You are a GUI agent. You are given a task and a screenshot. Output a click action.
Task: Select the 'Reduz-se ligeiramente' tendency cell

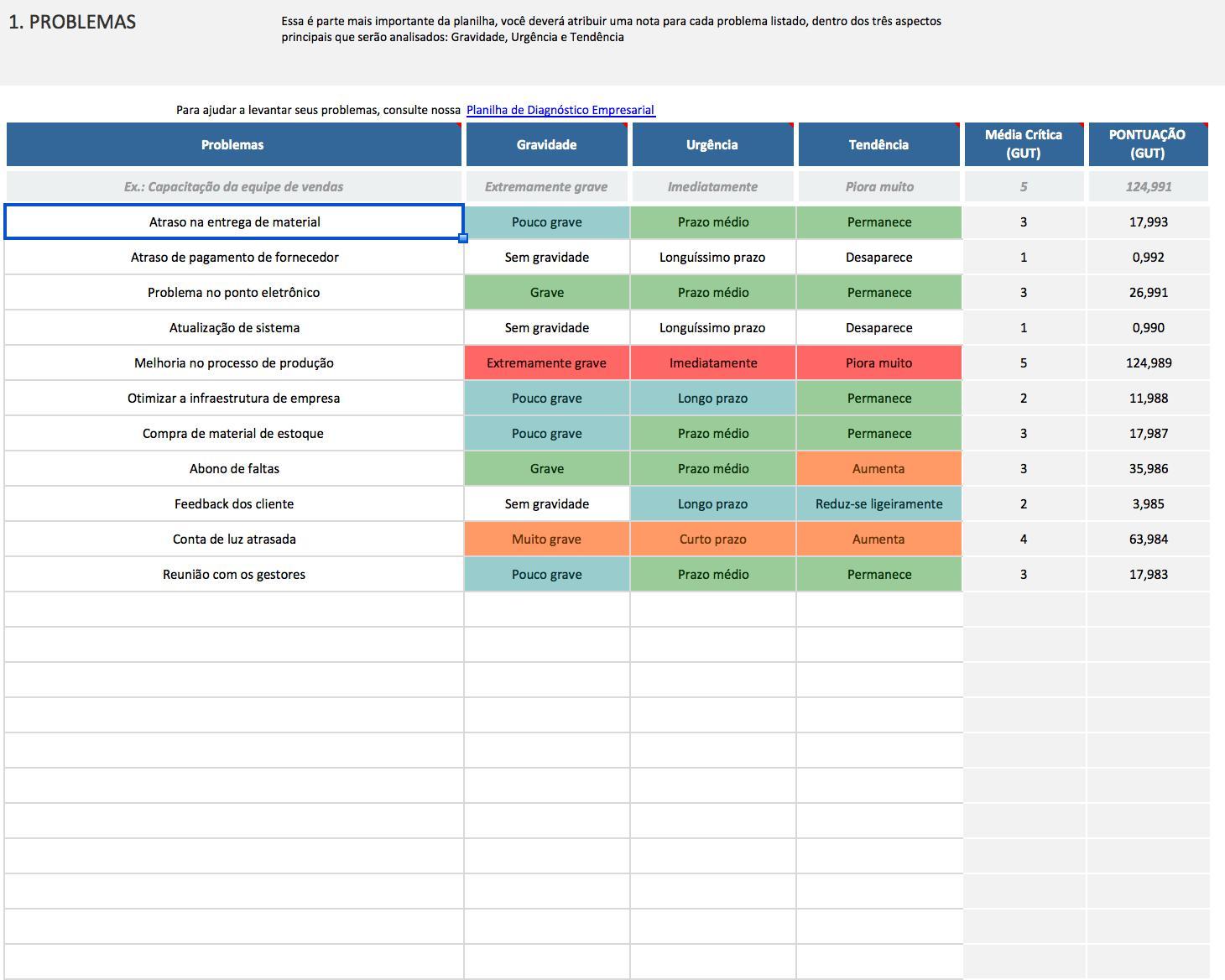coord(878,504)
